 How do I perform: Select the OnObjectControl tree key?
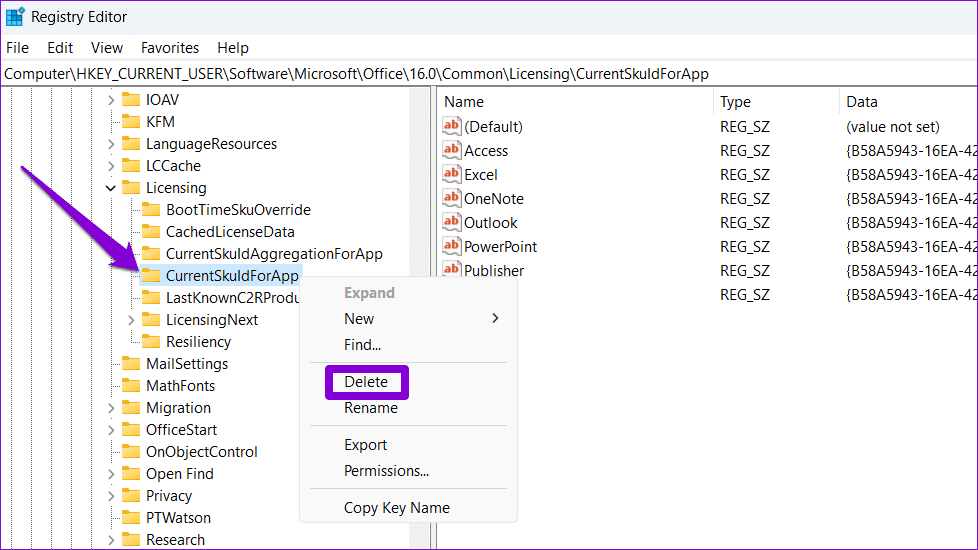pos(201,452)
